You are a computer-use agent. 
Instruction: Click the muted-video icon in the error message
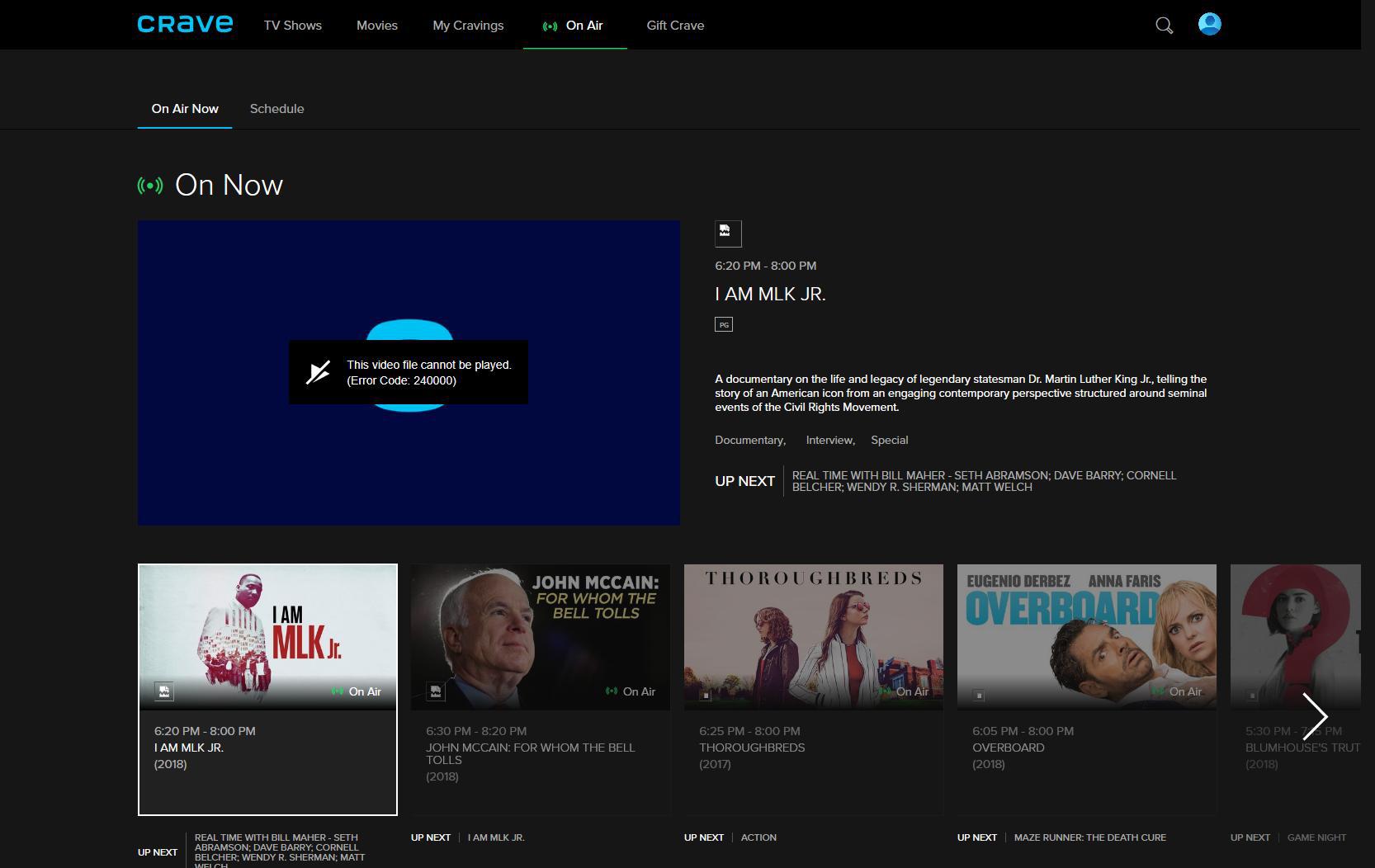pos(318,372)
